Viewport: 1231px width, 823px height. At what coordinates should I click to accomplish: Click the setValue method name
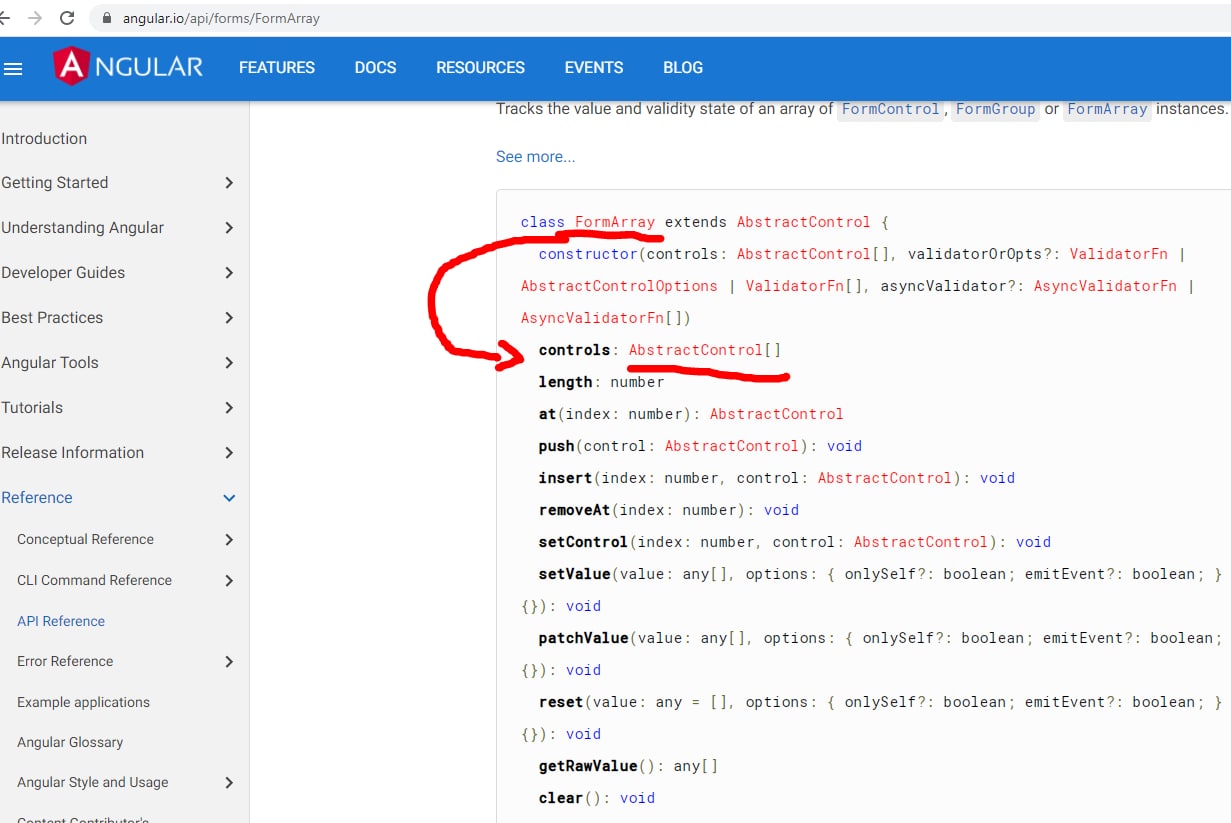click(x=574, y=574)
